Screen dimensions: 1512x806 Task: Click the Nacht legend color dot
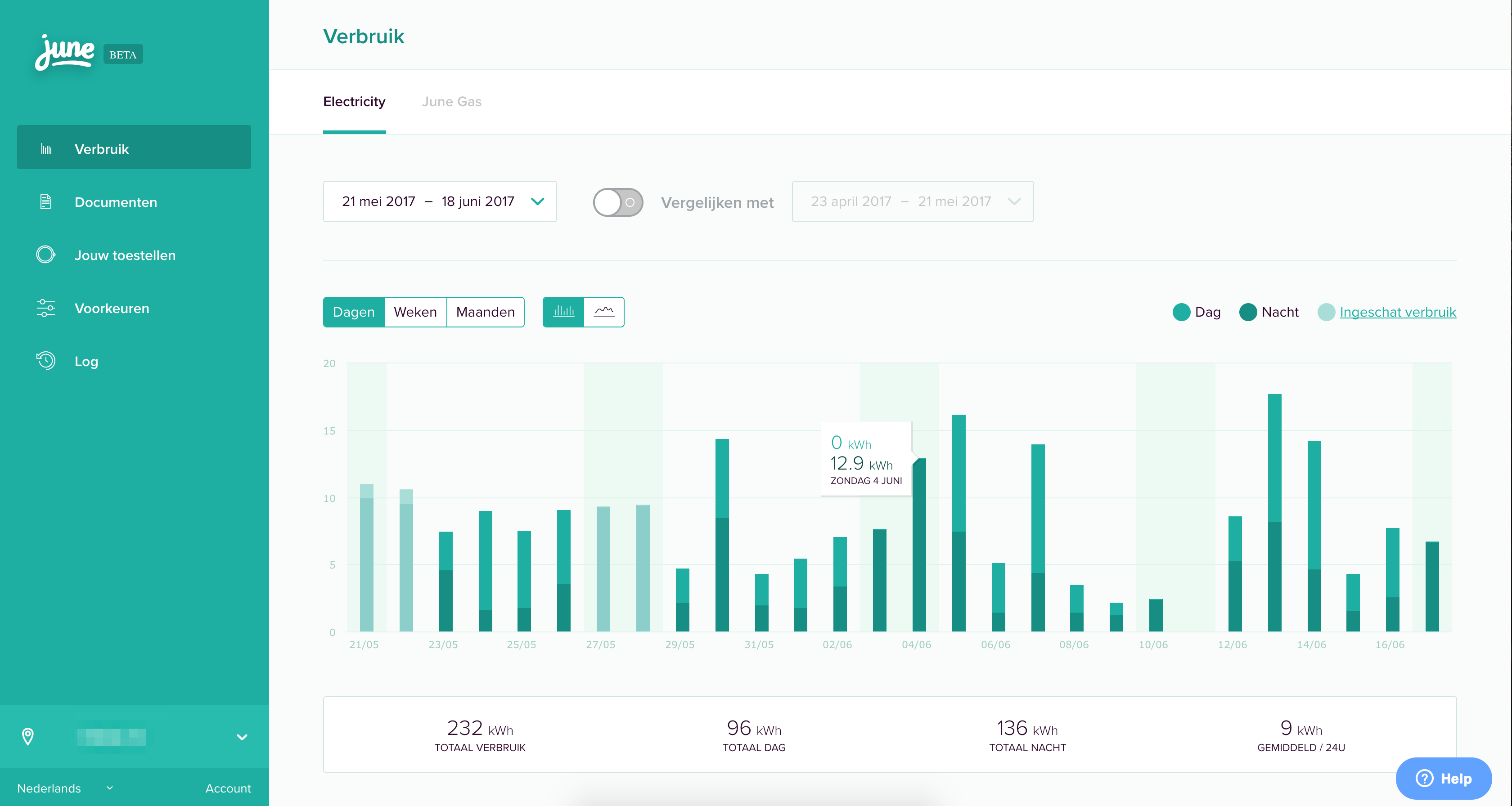1248,312
